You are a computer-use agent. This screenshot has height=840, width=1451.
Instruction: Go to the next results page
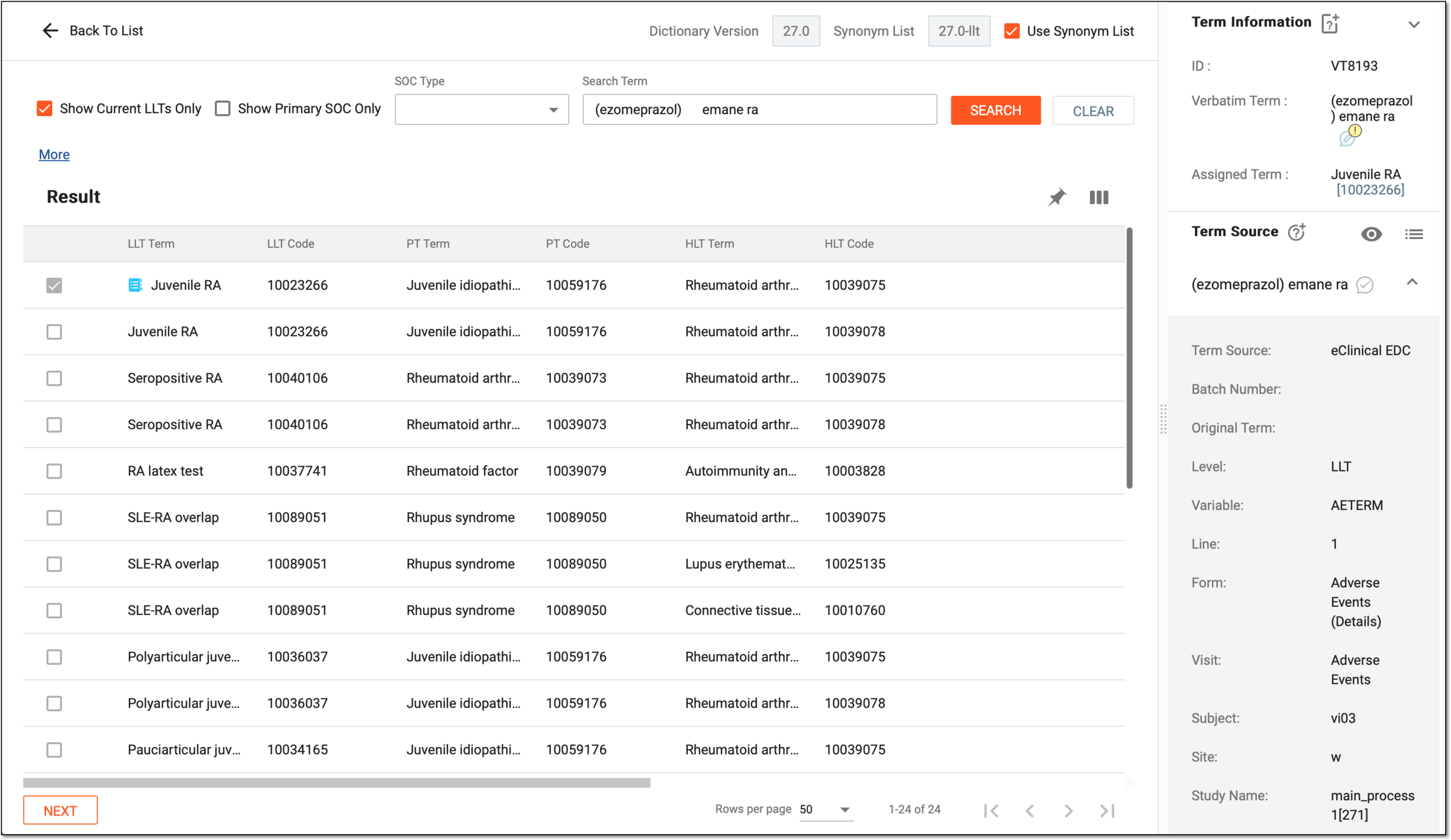pyautogui.click(x=1069, y=810)
